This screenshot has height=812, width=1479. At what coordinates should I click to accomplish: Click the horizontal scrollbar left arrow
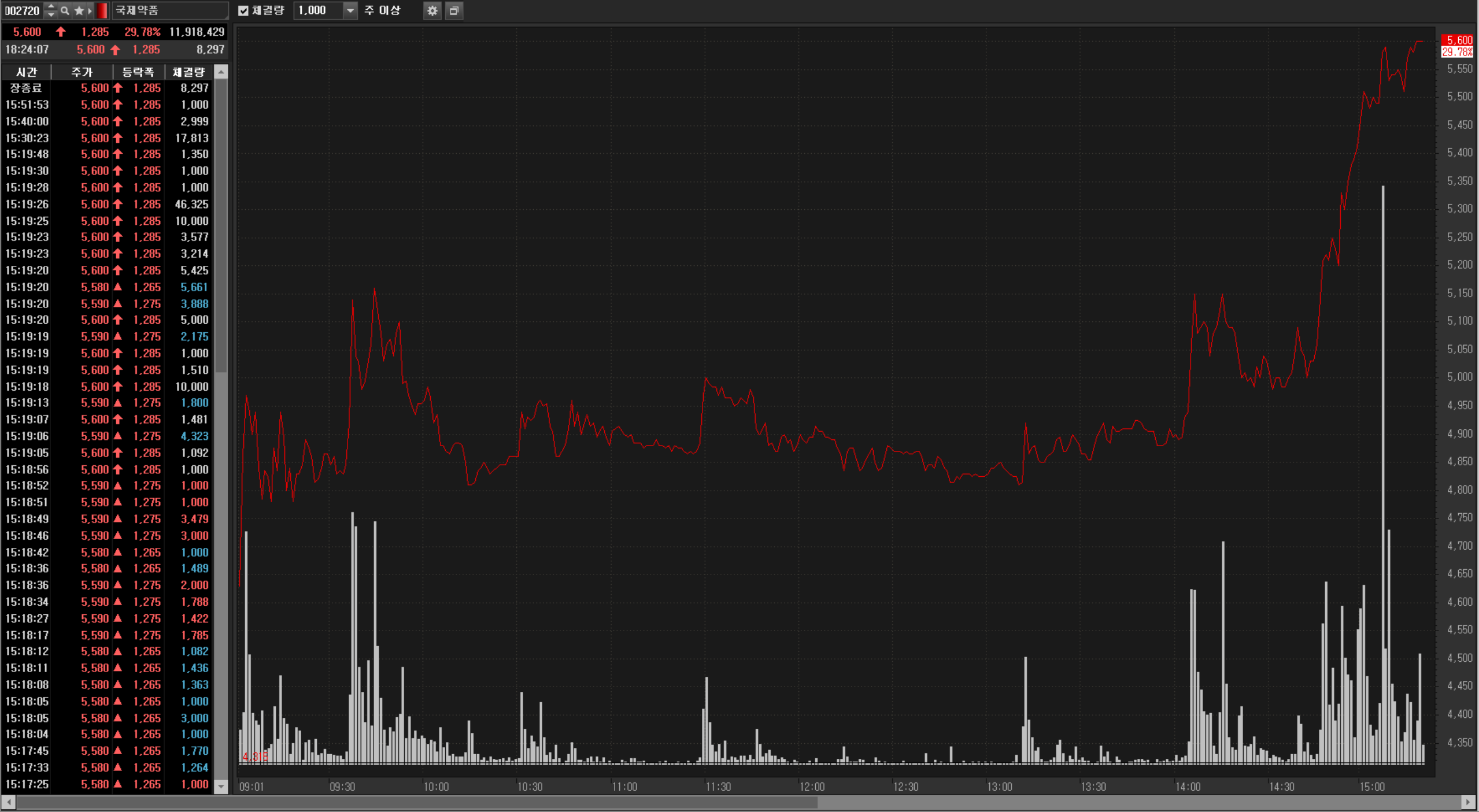(x=8, y=802)
